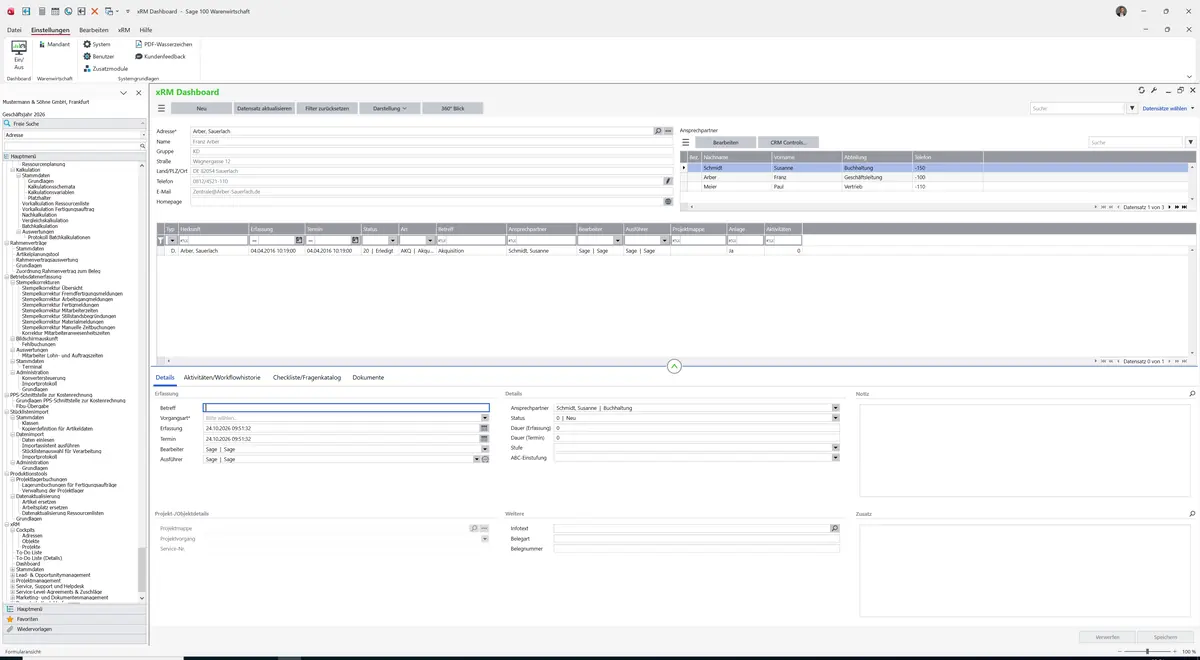
Task: Click the magnifier icon of the Notiz box
Action: coord(1192,394)
